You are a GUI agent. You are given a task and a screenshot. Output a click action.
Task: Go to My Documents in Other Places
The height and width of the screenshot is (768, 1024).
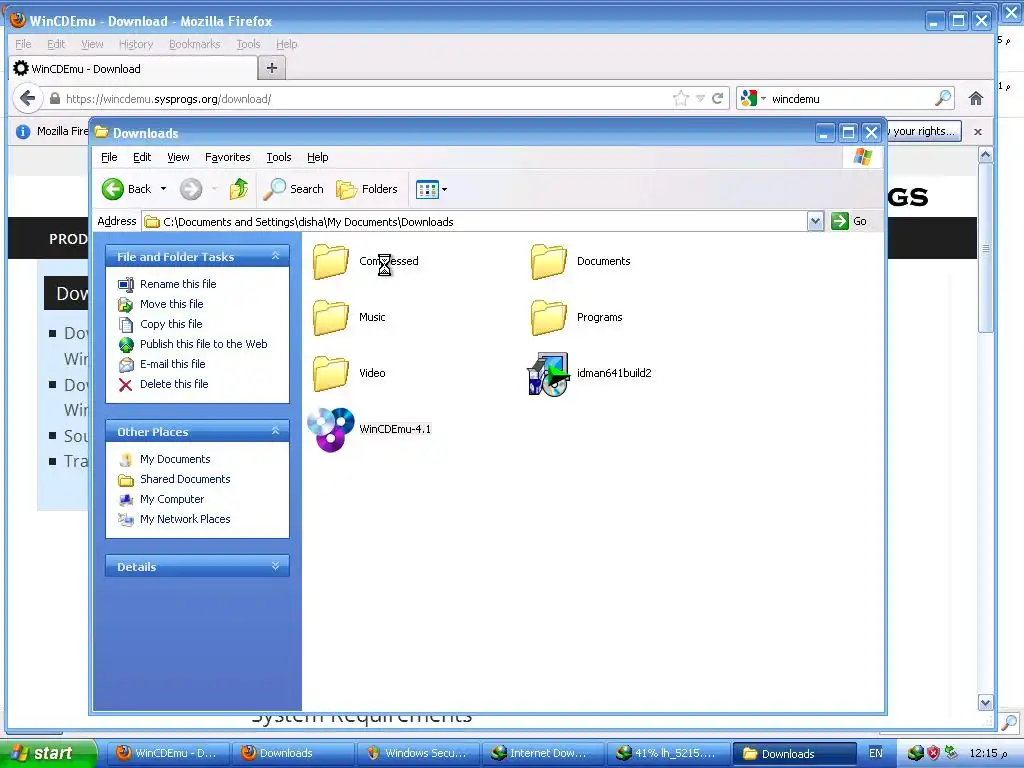(175, 459)
